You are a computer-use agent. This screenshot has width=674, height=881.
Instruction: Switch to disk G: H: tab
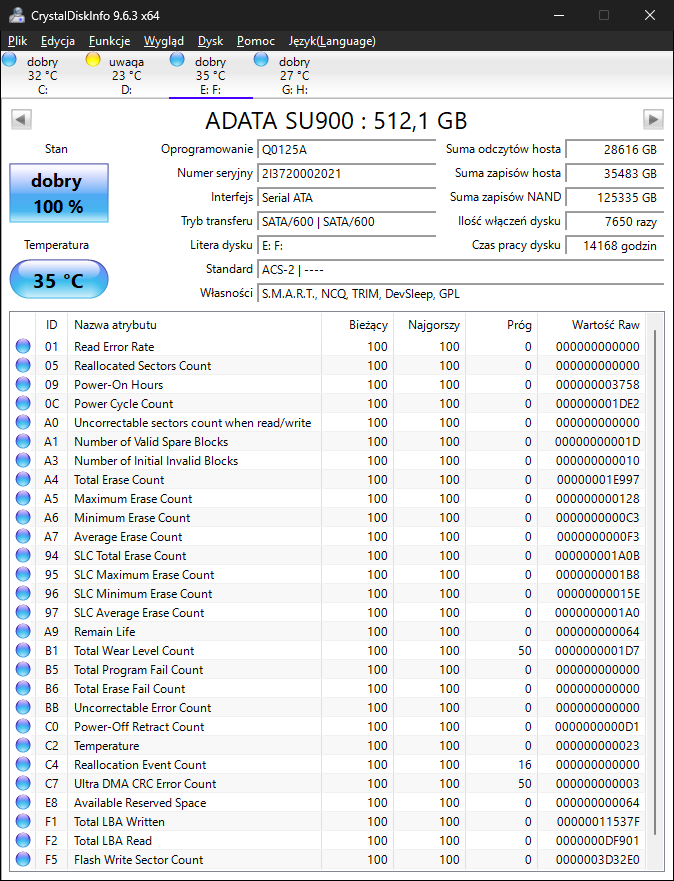[294, 75]
